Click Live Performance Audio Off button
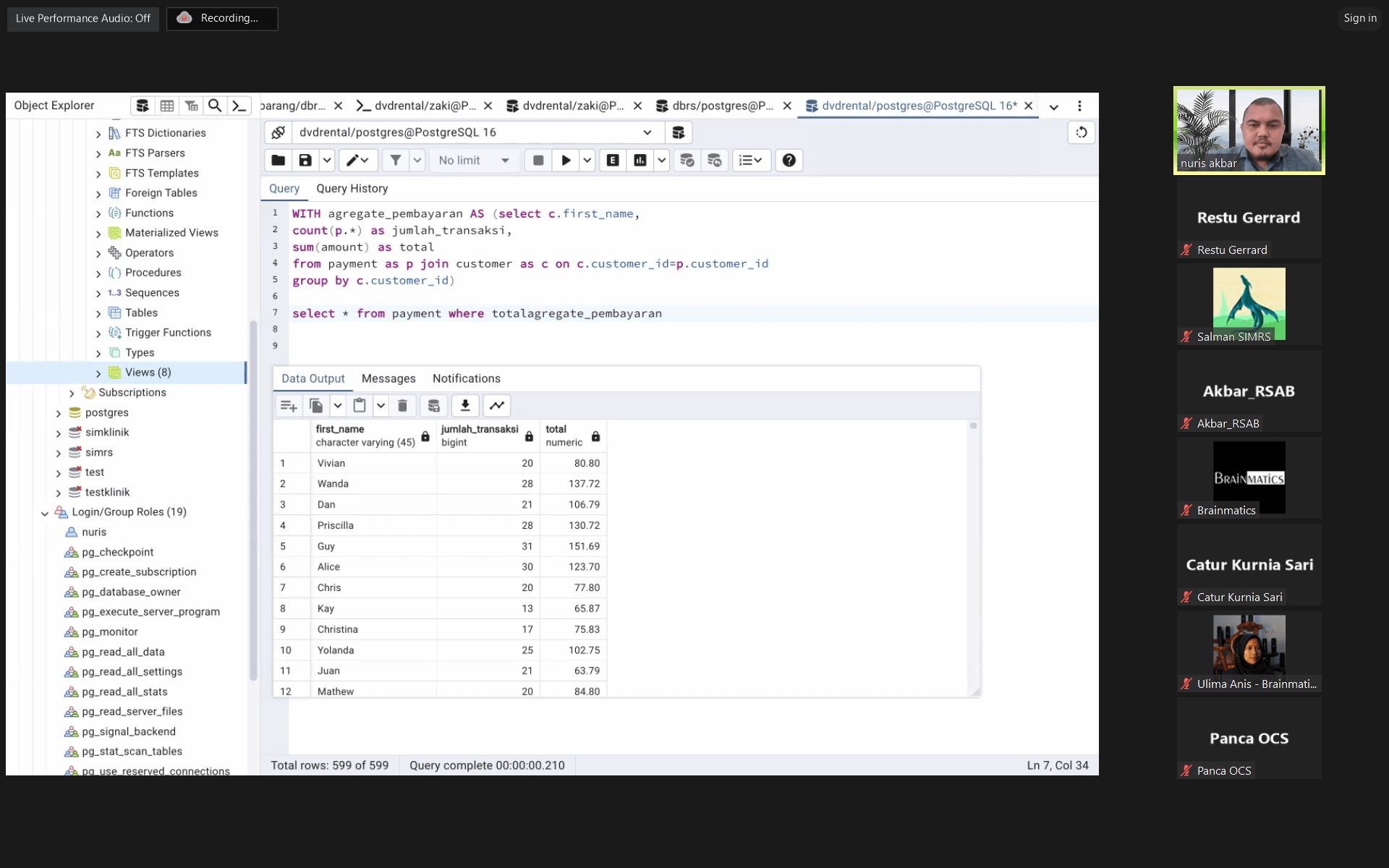This screenshot has height=868, width=1389. tap(83, 18)
